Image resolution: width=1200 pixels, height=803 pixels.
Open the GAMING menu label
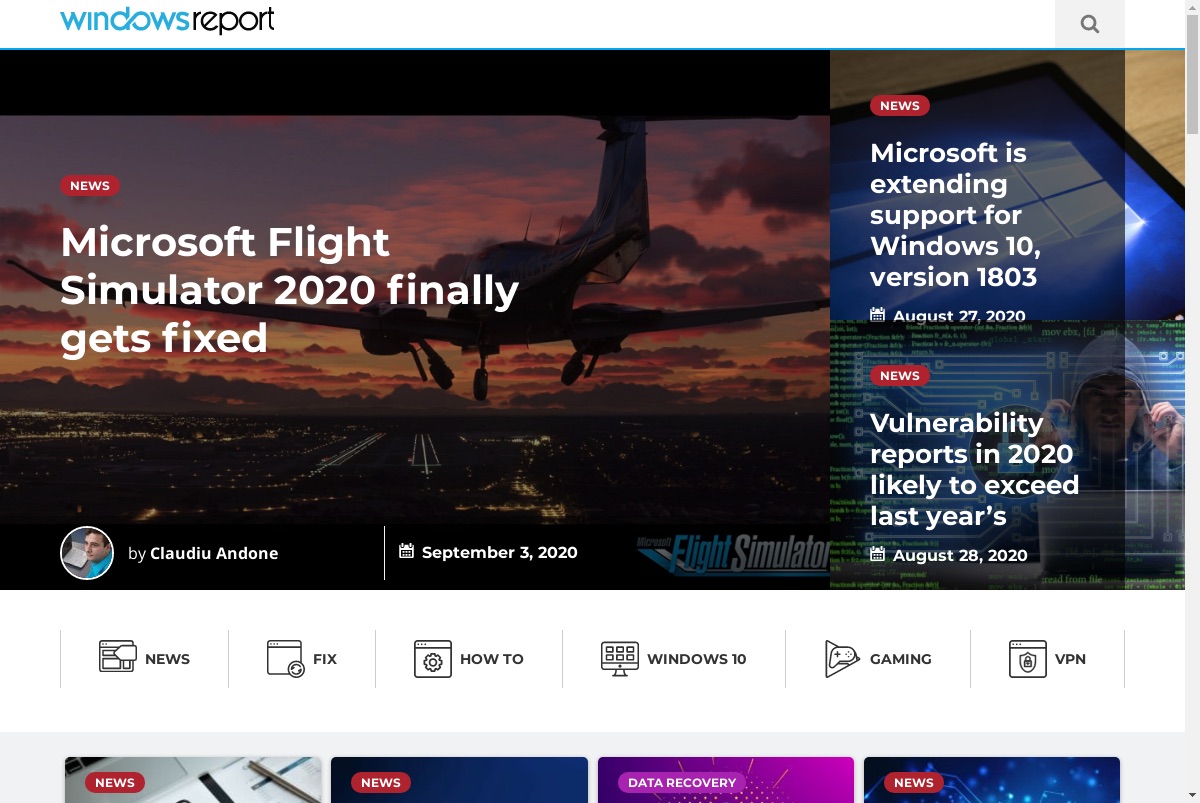(x=901, y=659)
